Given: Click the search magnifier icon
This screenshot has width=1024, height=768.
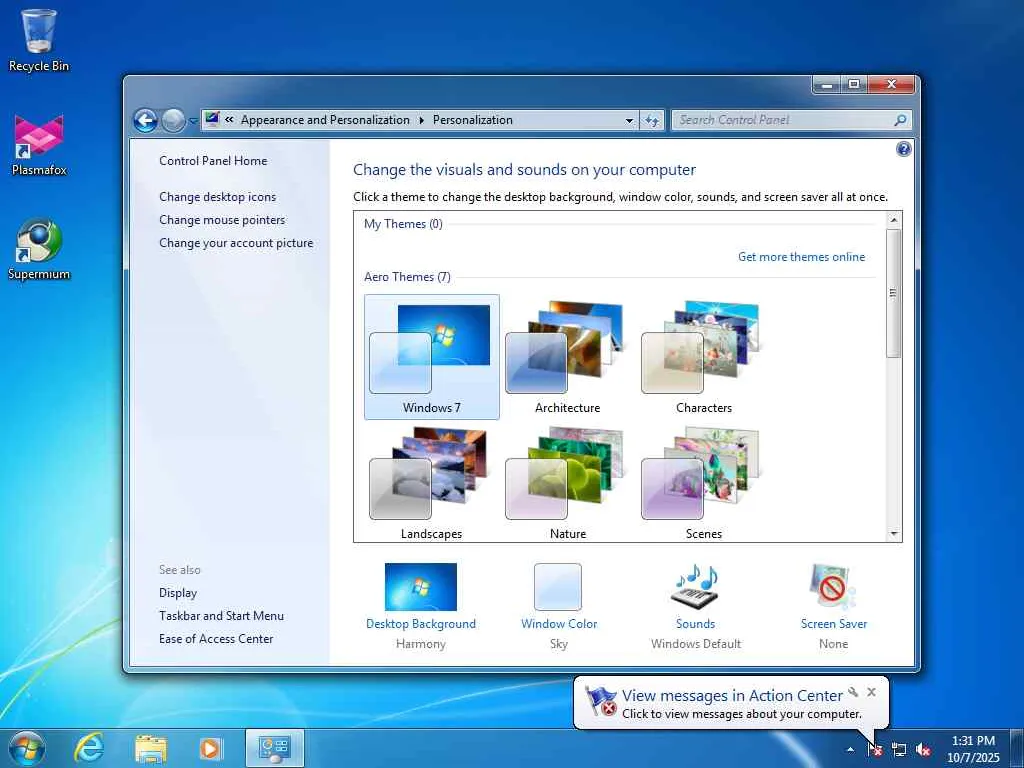Looking at the screenshot, I should 901,120.
